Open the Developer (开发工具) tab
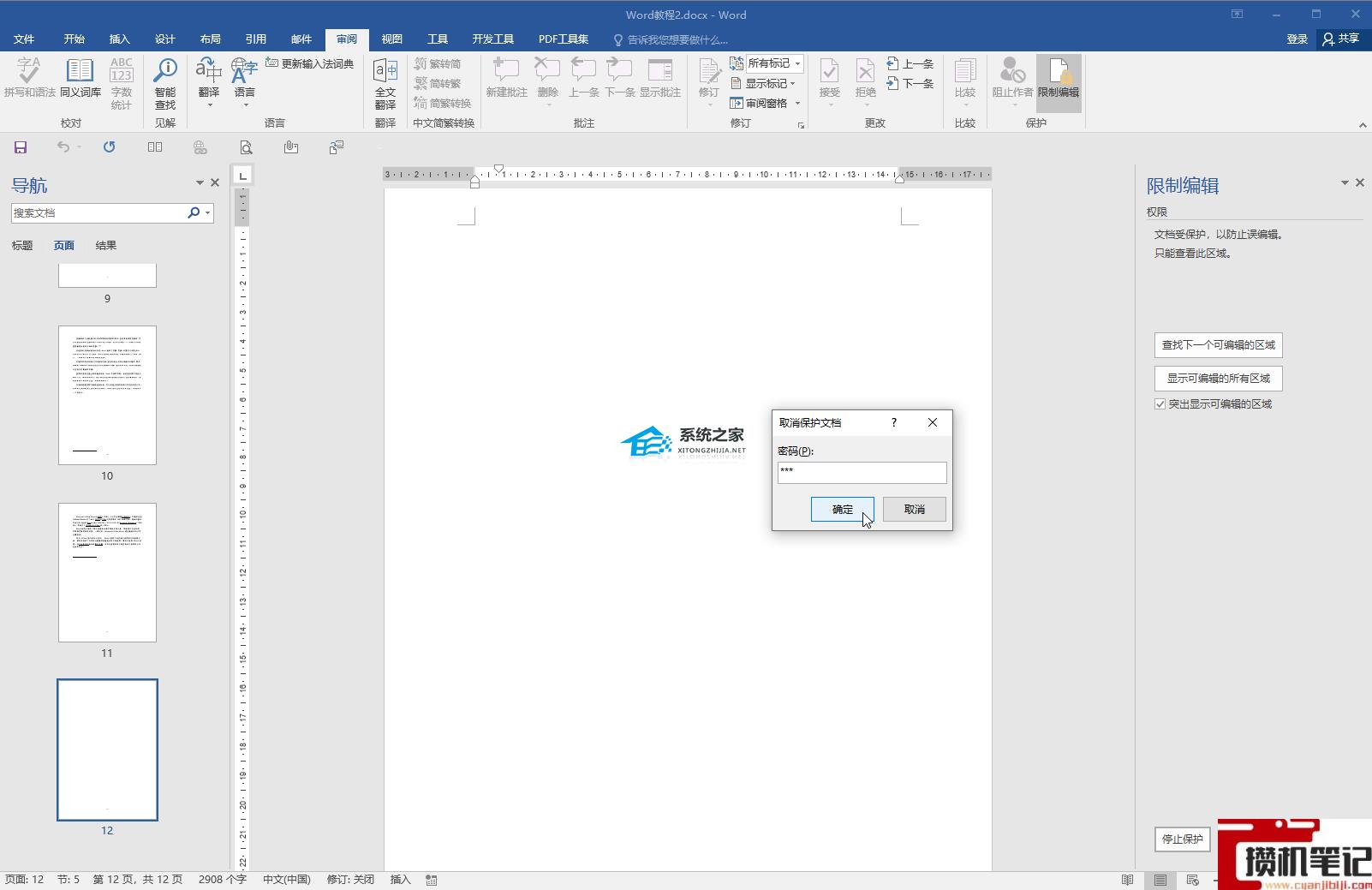The image size is (1372, 890). point(493,39)
